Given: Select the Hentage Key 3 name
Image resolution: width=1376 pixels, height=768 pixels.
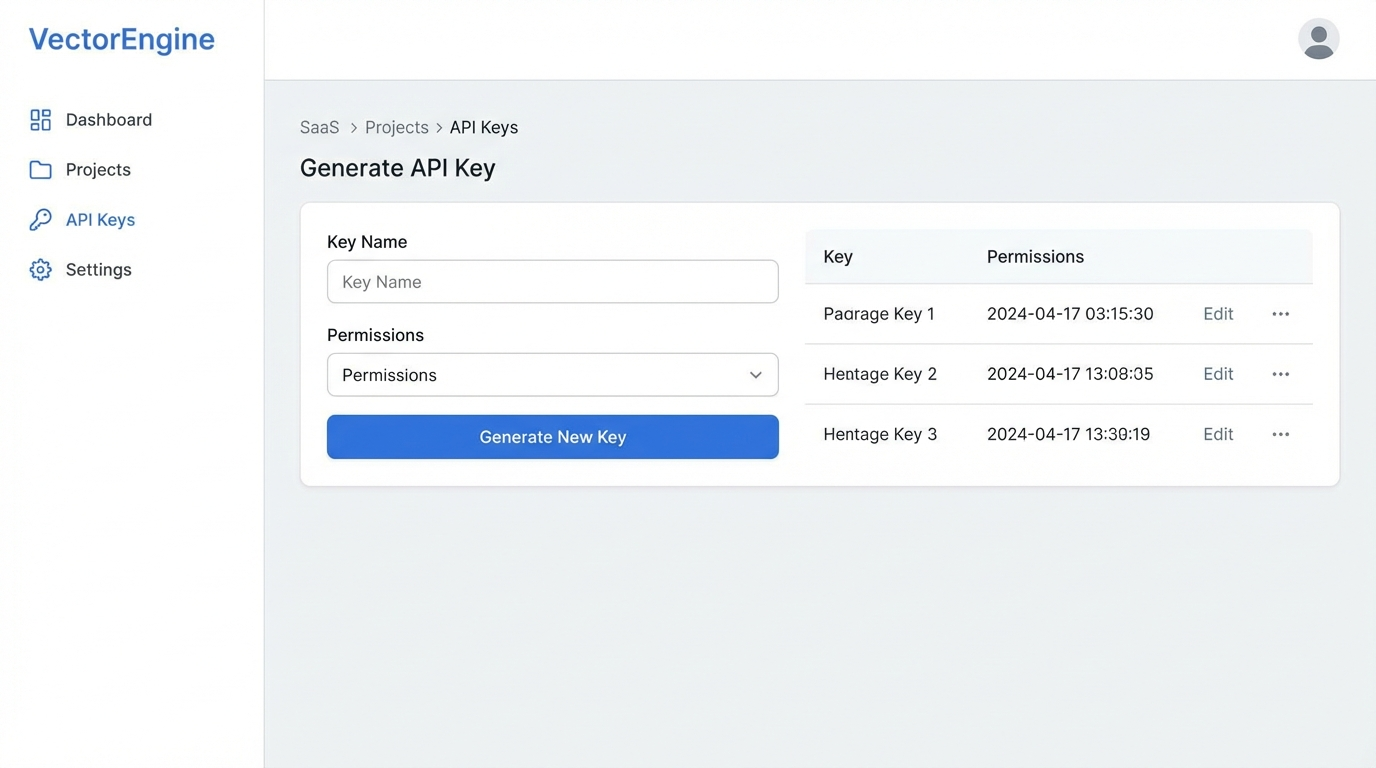Looking at the screenshot, I should 879,434.
